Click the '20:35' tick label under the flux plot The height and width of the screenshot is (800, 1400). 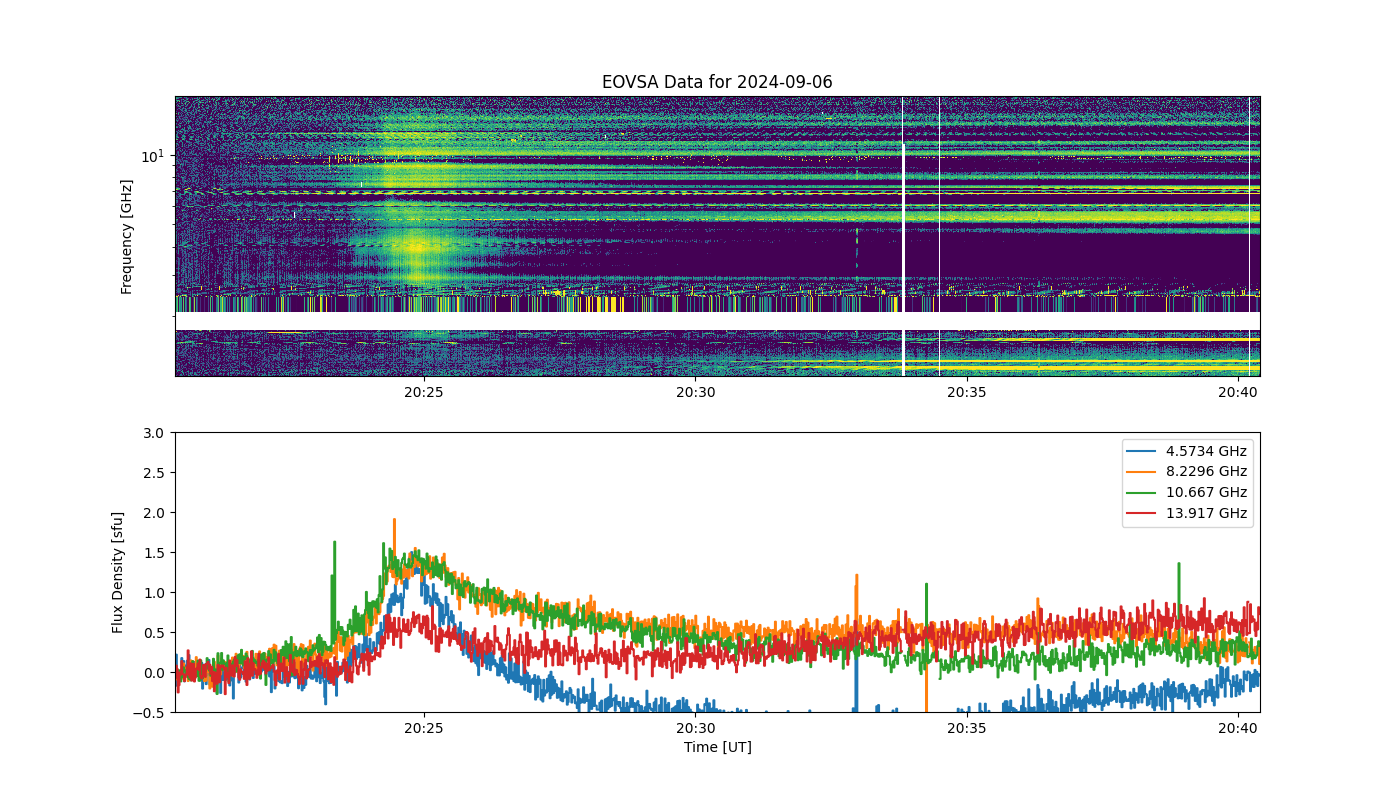pos(967,728)
